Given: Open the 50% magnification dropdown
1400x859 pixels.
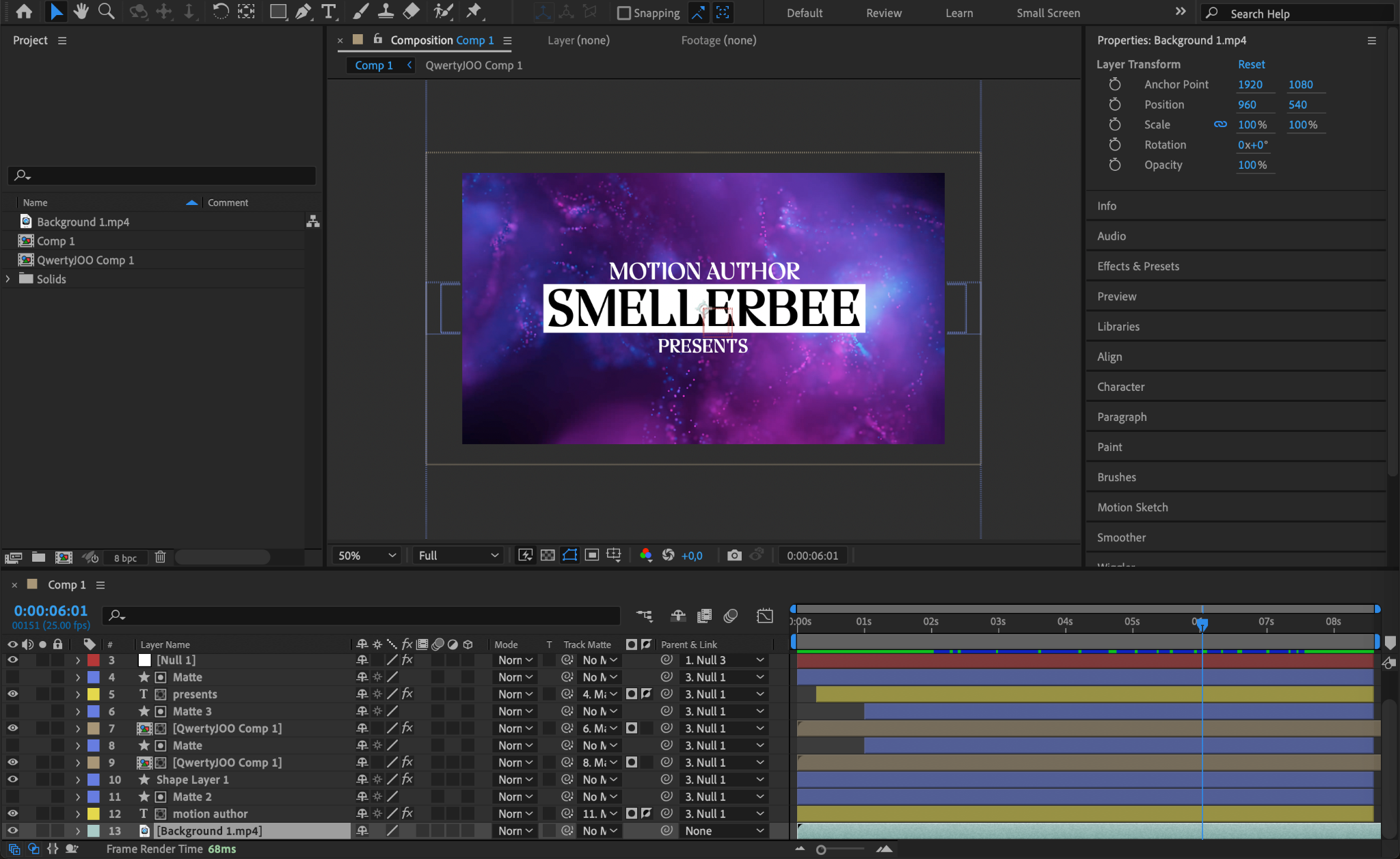Looking at the screenshot, I should pos(367,556).
